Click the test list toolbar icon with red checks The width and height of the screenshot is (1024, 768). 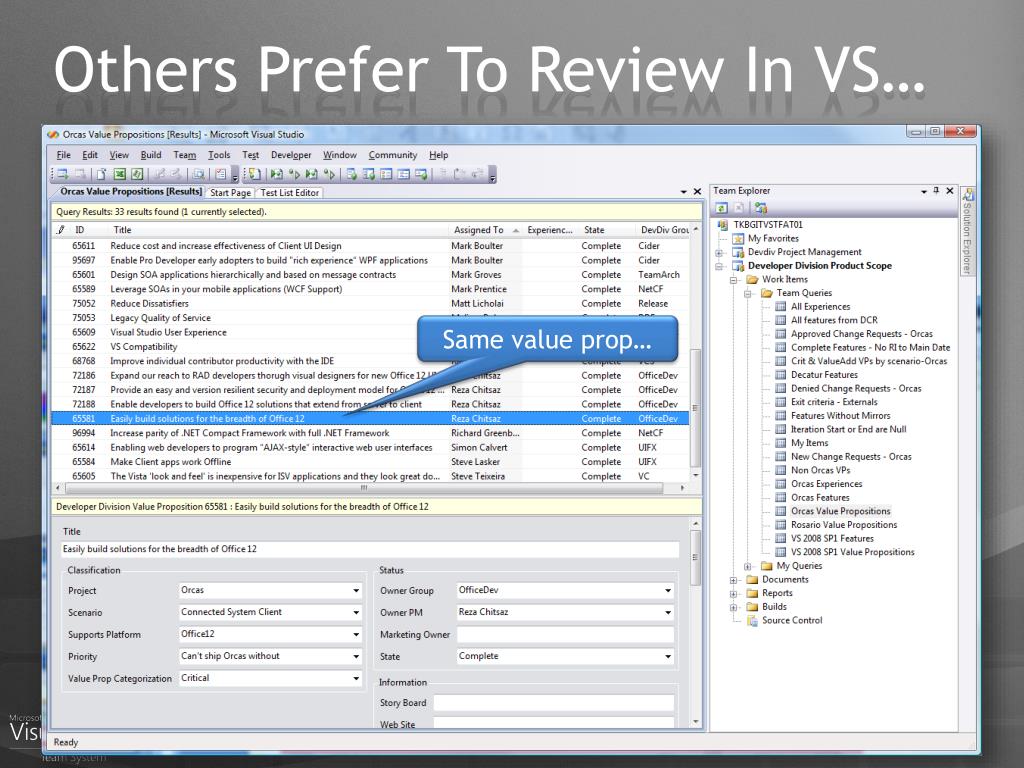coord(221,174)
